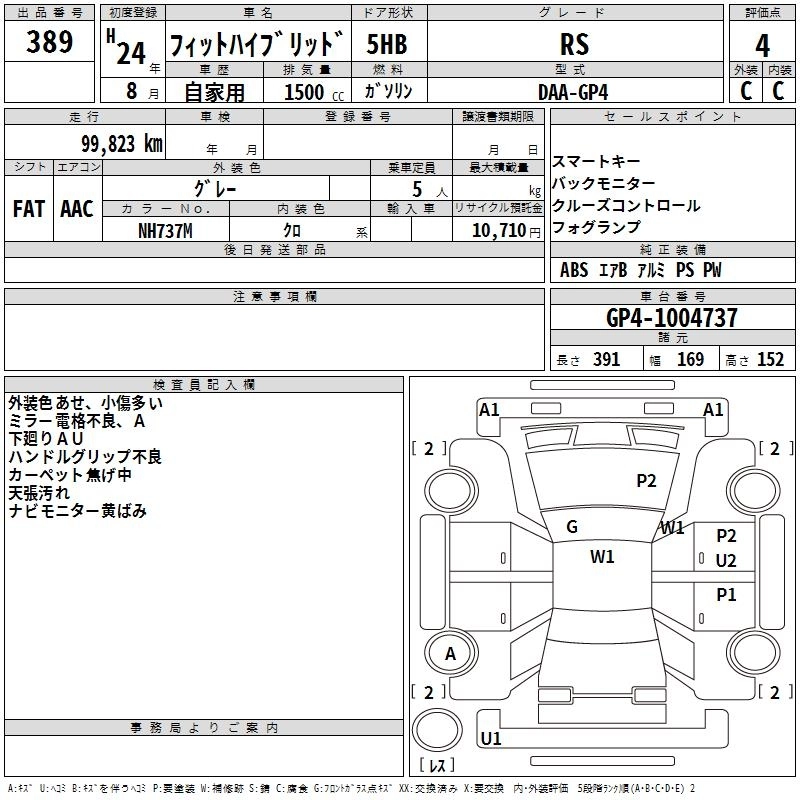Click the RS grade field

pos(574,44)
